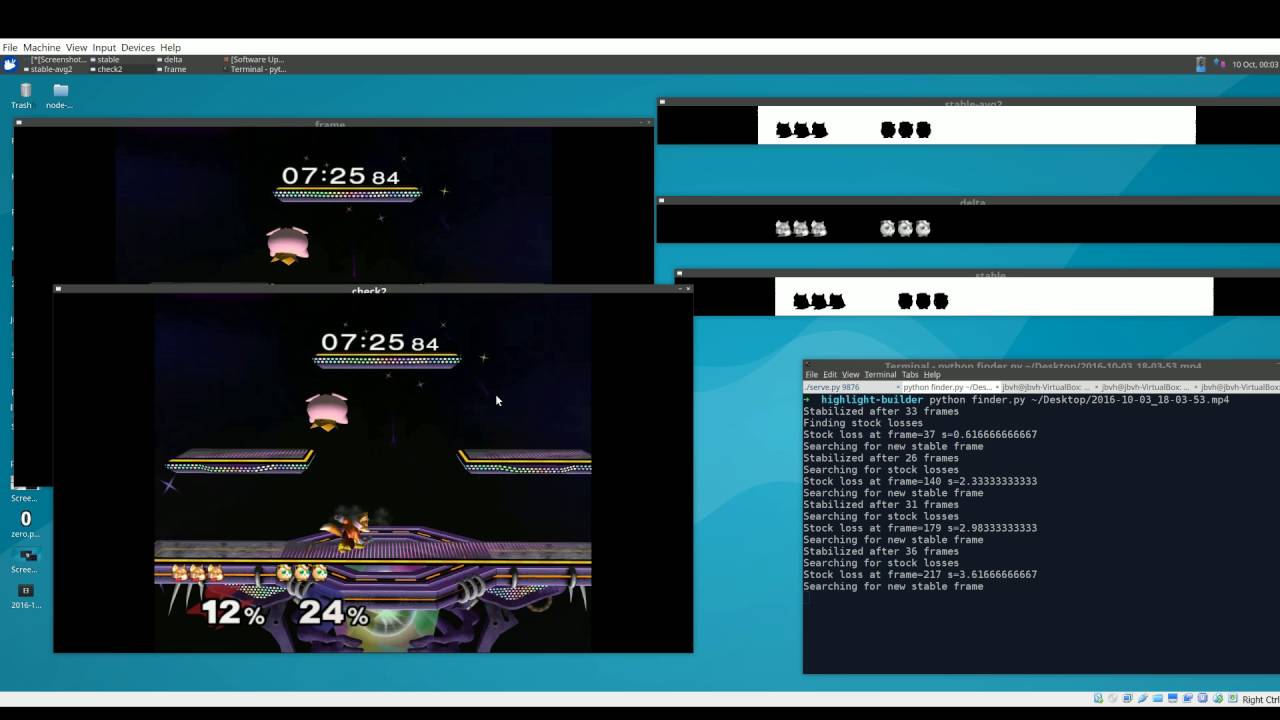Image resolution: width=1280 pixels, height=720 pixels.
Task: Click the right stock silhouettes in stable-avg2 window
Action: pyautogui.click(x=906, y=130)
